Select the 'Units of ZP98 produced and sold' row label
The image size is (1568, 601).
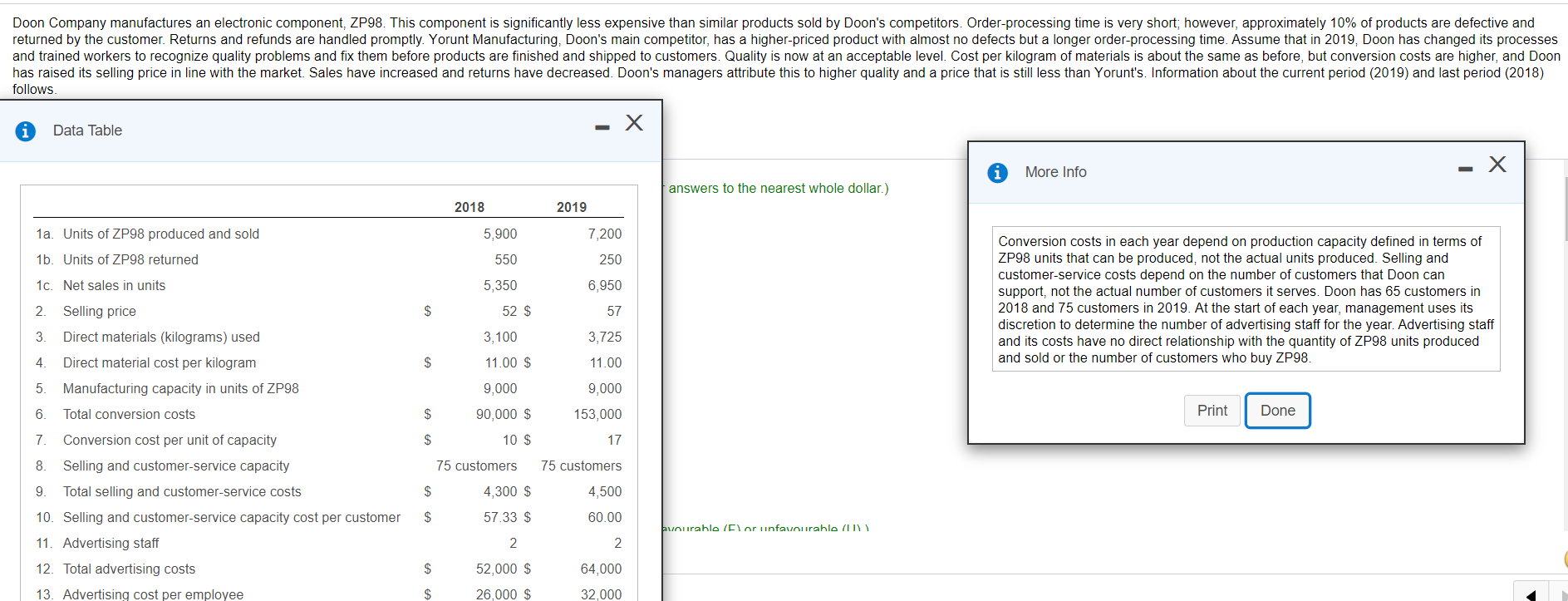(161, 234)
